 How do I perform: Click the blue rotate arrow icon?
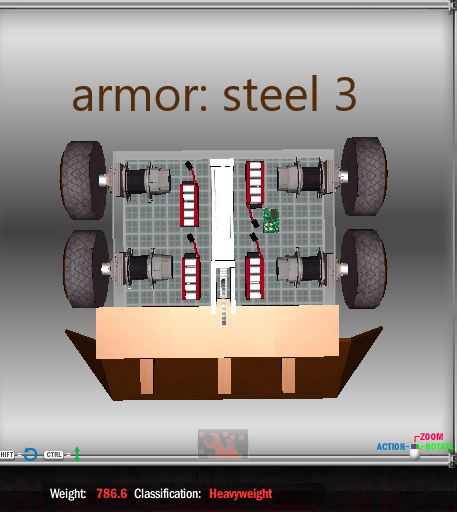point(30,454)
